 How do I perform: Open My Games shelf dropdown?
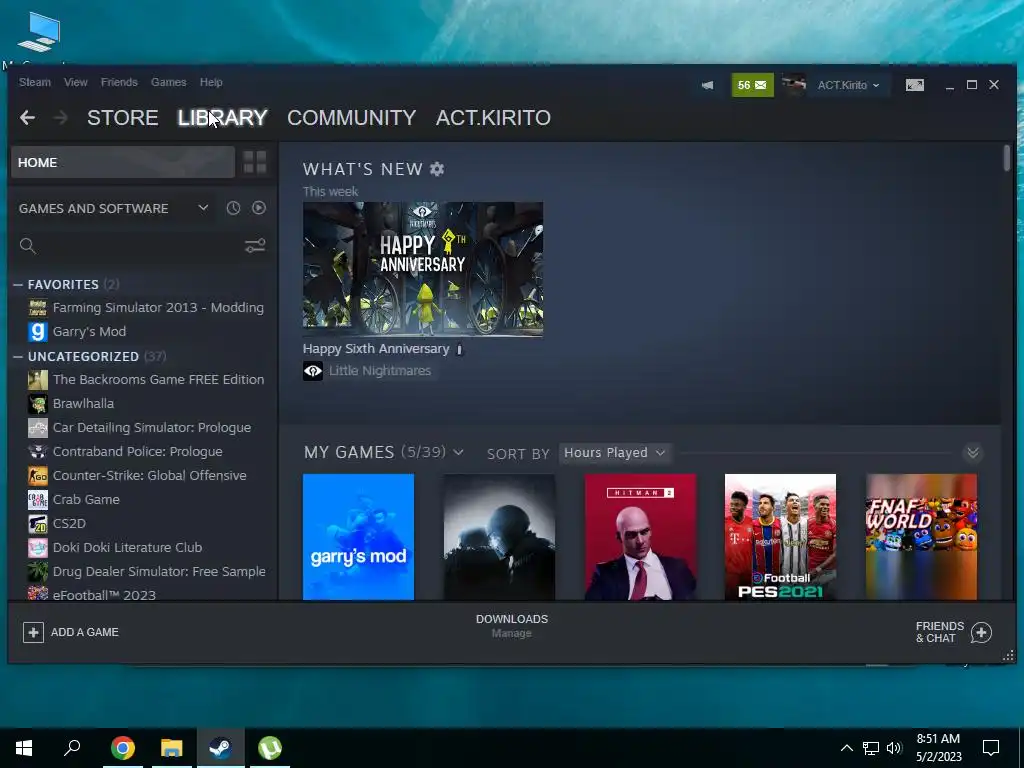(458, 452)
